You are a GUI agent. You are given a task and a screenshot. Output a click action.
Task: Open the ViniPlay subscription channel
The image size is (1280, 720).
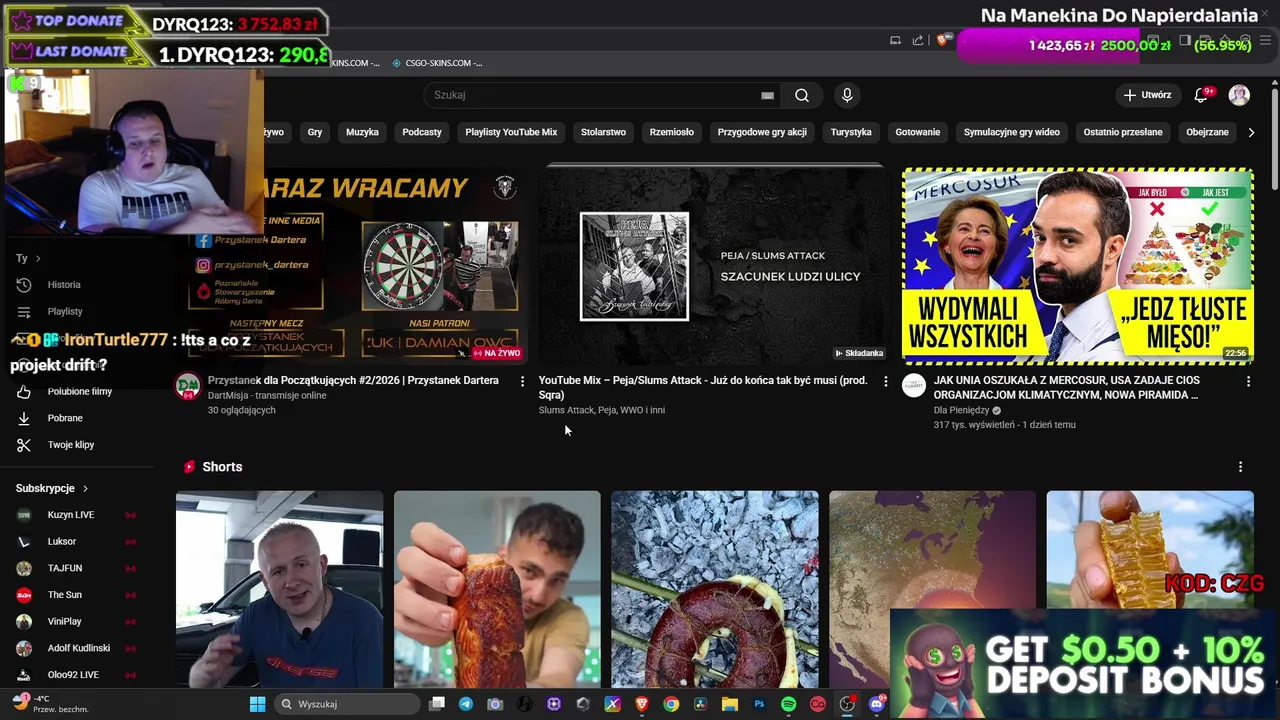tap(76, 621)
